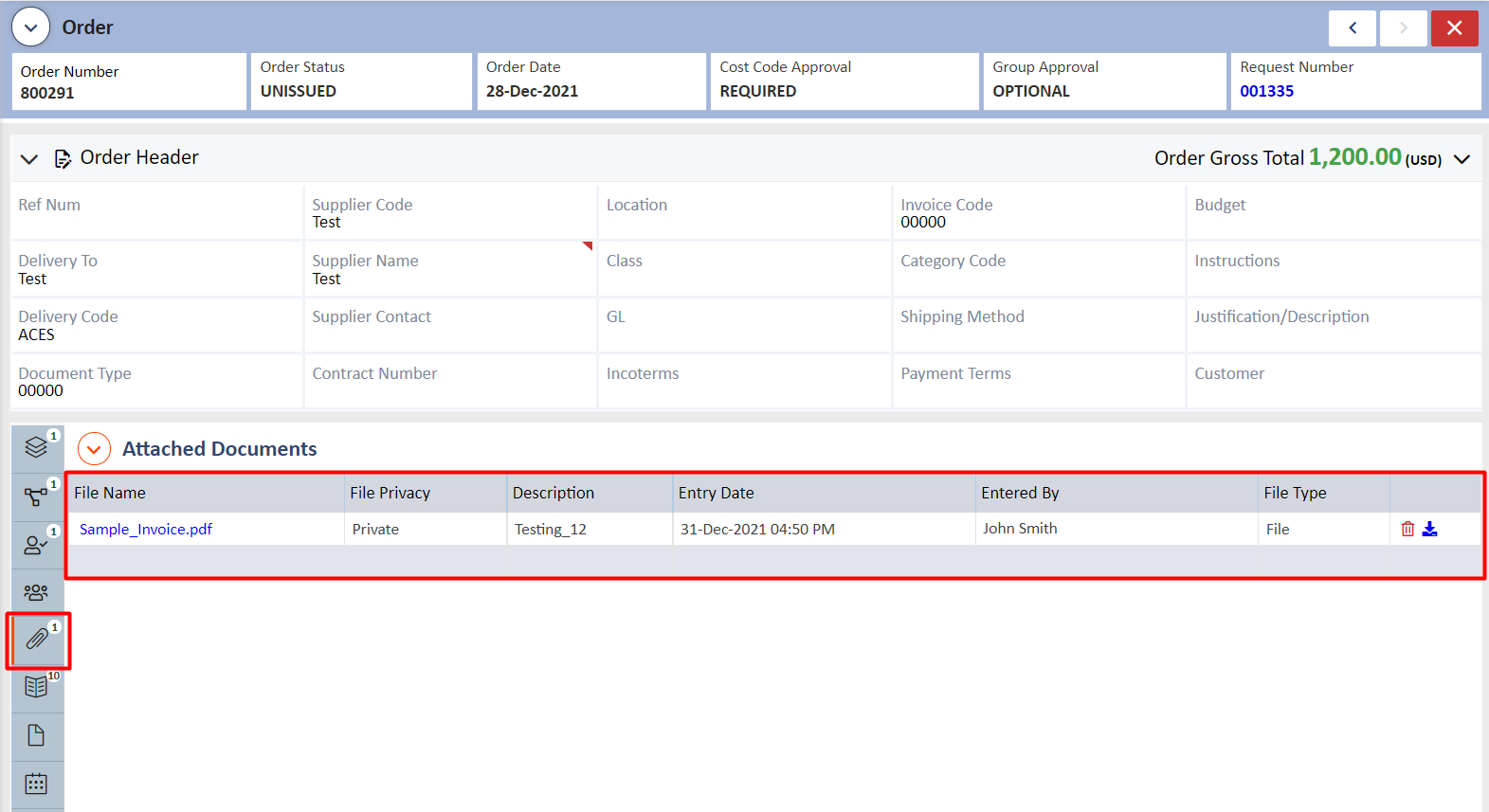Click the Contract Number field

pyautogui.click(x=450, y=381)
